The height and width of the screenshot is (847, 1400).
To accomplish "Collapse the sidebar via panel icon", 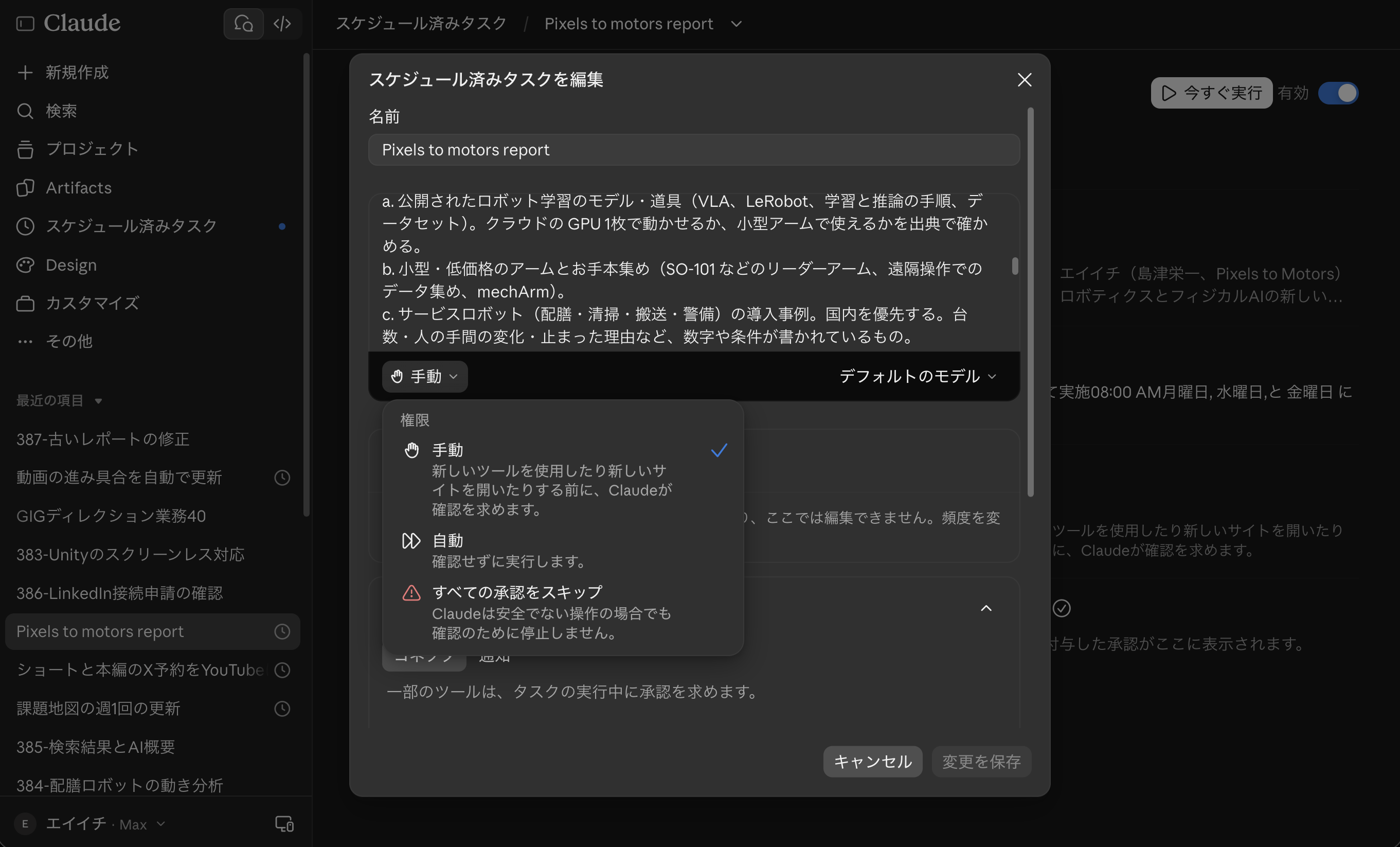I will pyautogui.click(x=25, y=23).
